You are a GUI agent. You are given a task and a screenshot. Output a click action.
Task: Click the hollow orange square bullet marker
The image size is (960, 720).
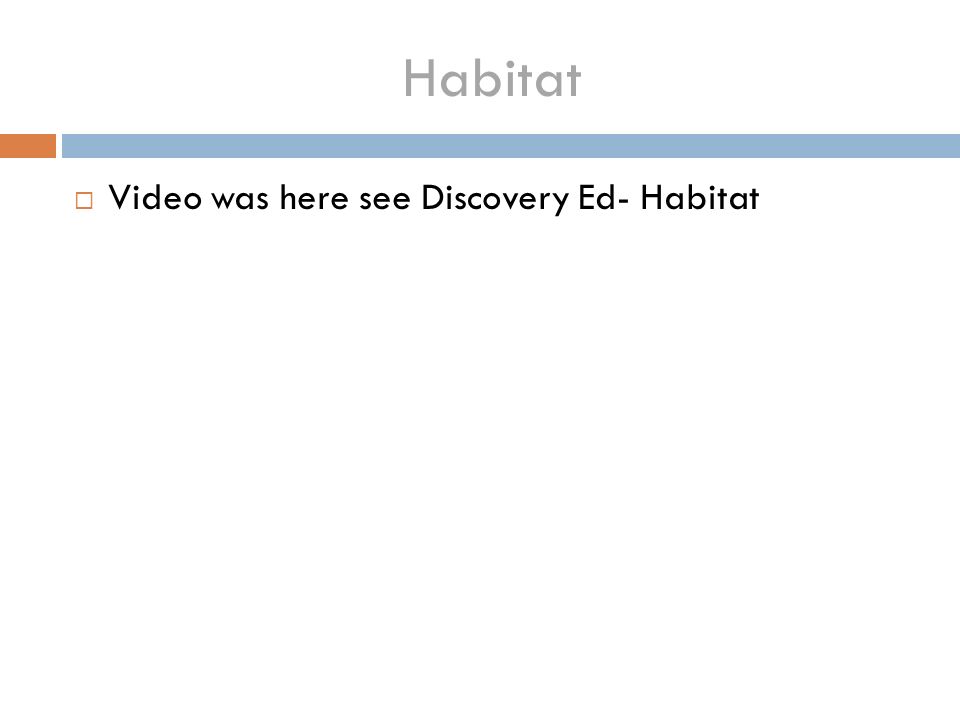tap(84, 200)
